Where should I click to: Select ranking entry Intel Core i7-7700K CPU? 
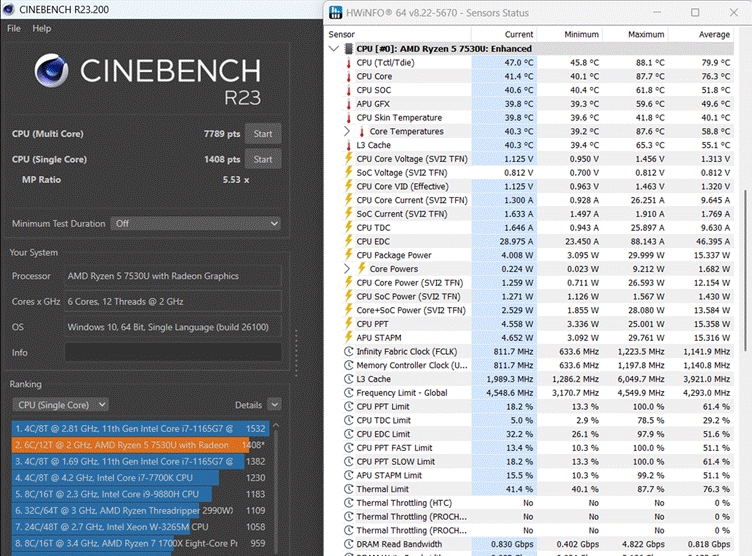coord(141,478)
